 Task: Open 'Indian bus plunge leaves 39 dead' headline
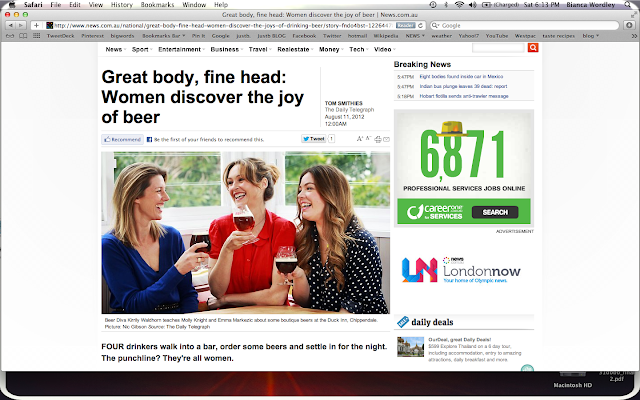(463, 86)
